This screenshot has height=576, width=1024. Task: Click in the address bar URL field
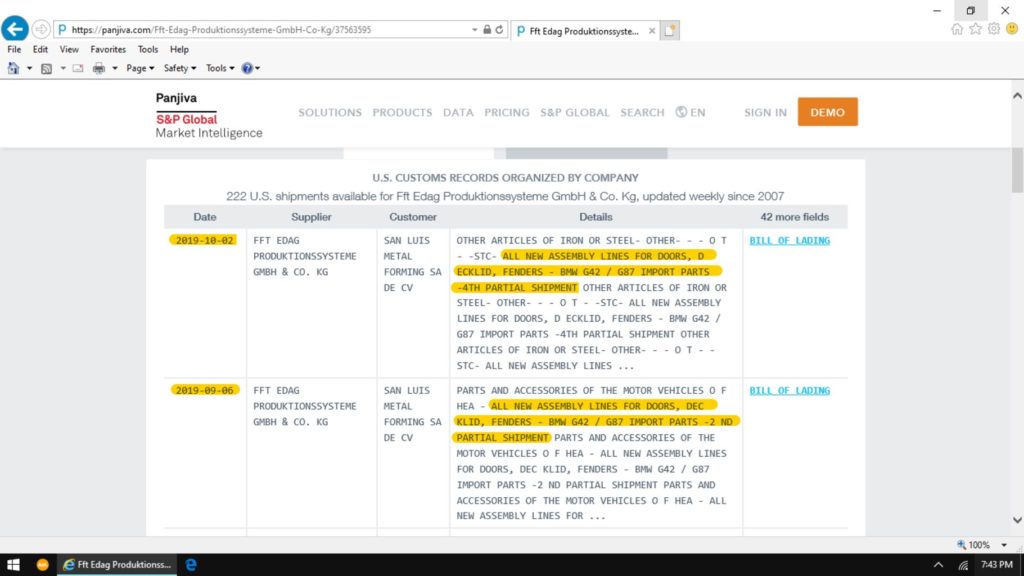click(x=268, y=29)
